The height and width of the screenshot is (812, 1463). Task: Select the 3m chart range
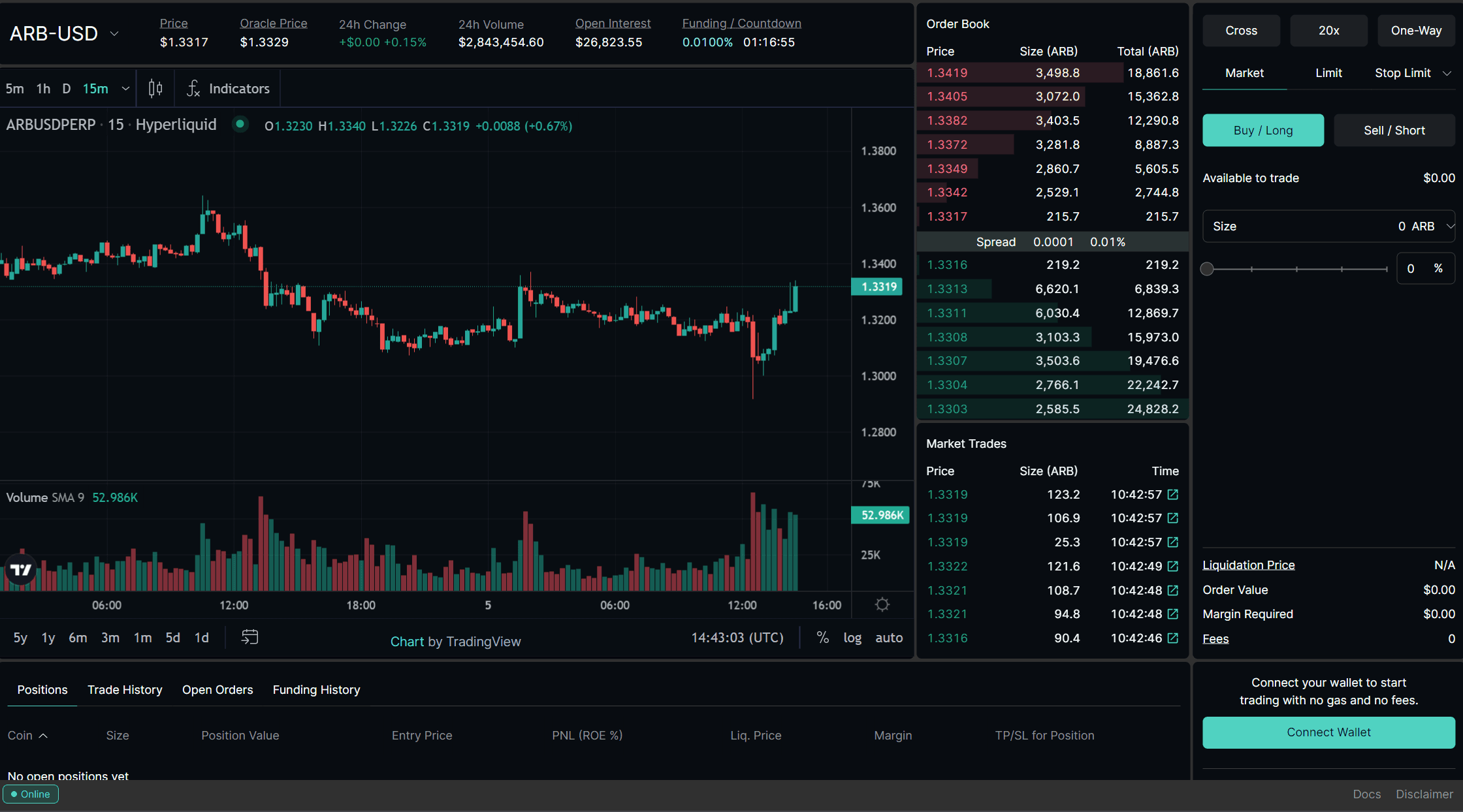coord(110,638)
